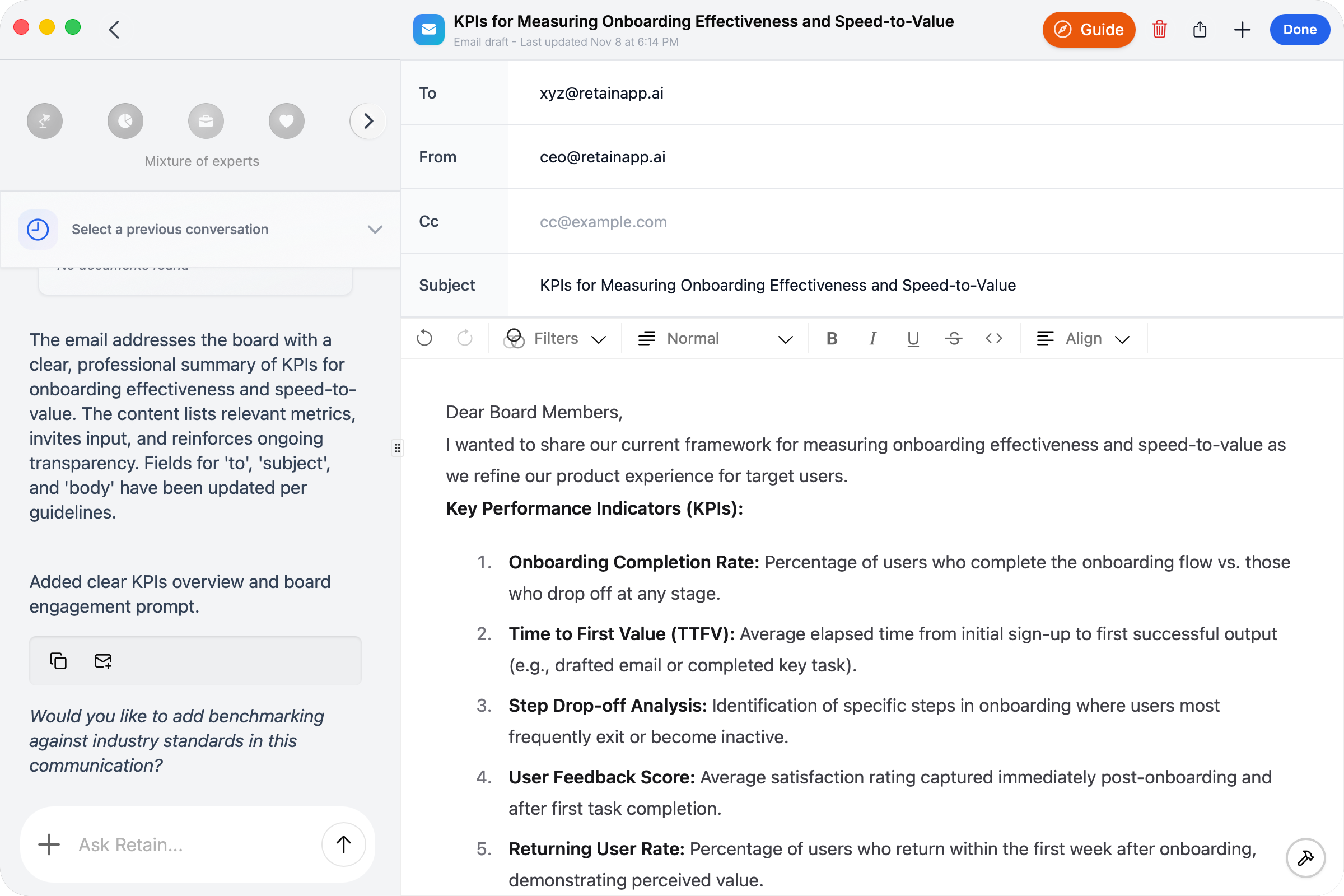Select the pie chart expert icon
This screenshot has height=896, width=1344.
coord(125,120)
